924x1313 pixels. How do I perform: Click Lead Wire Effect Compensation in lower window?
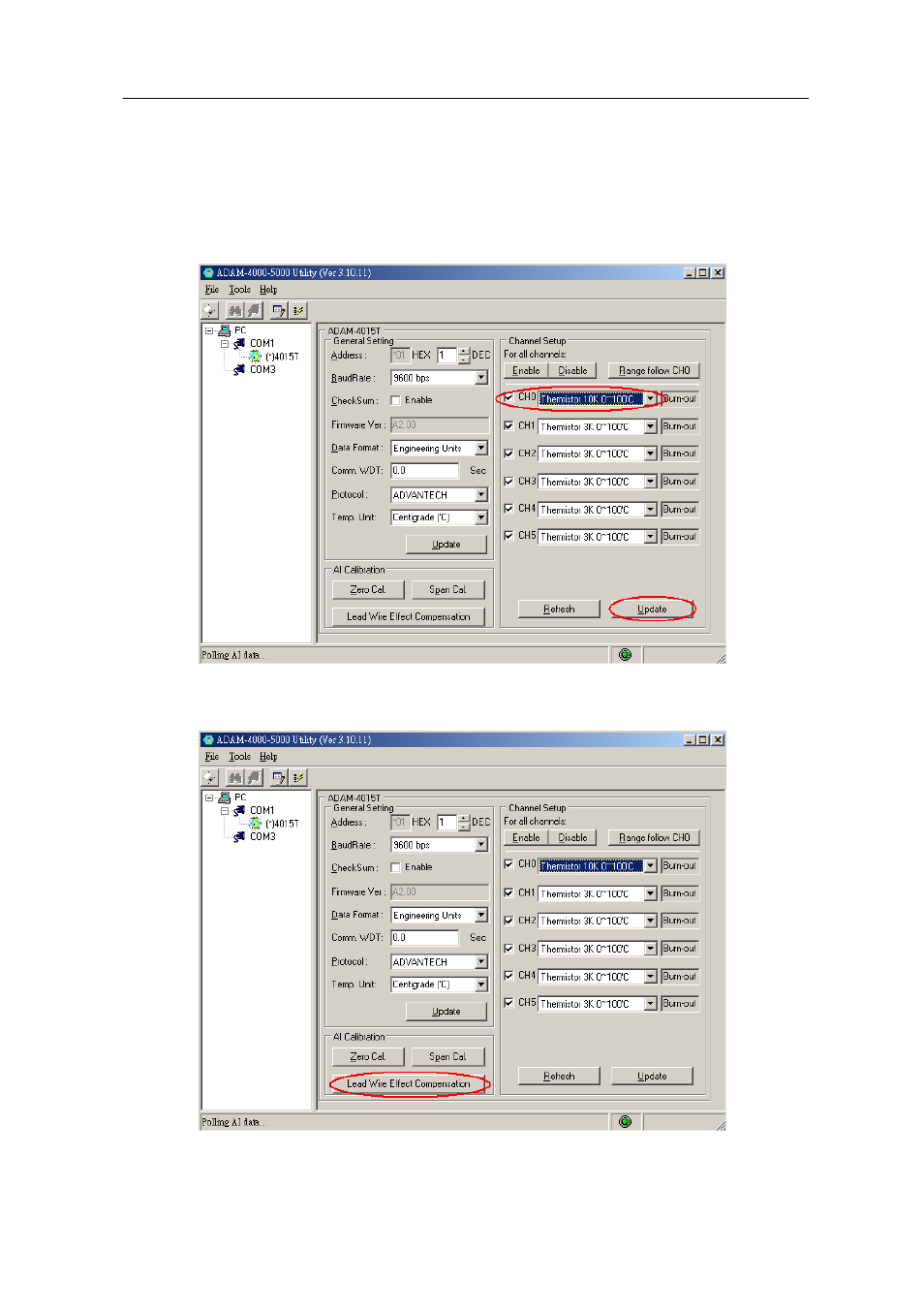pyautogui.click(x=409, y=1083)
